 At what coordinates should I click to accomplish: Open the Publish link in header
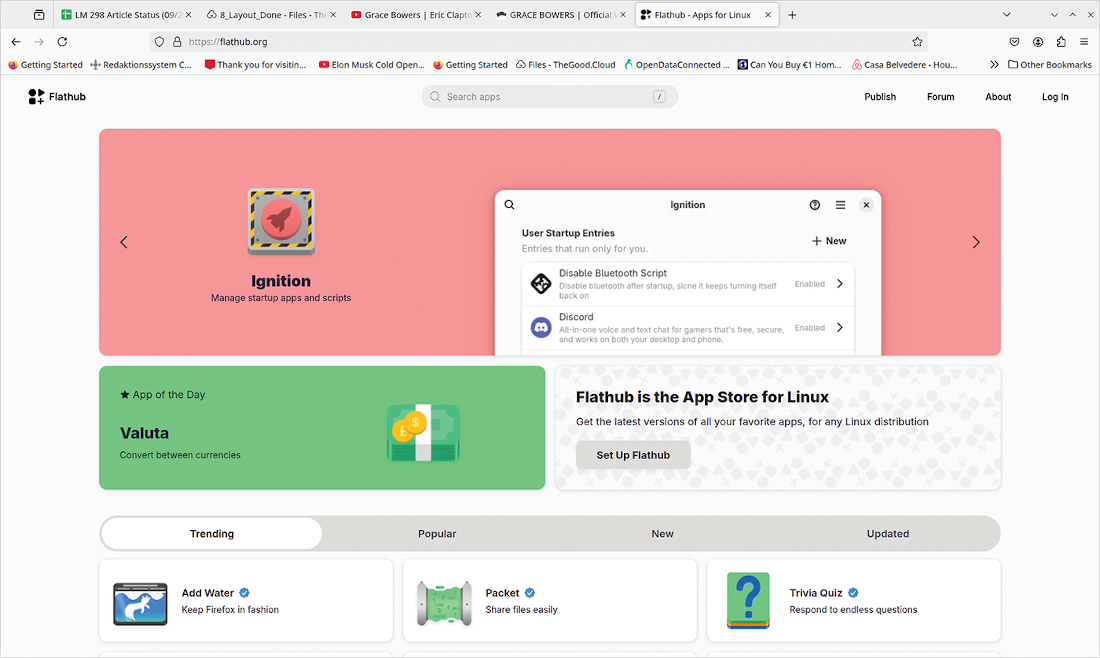pyautogui.click(x=880, y=97)
